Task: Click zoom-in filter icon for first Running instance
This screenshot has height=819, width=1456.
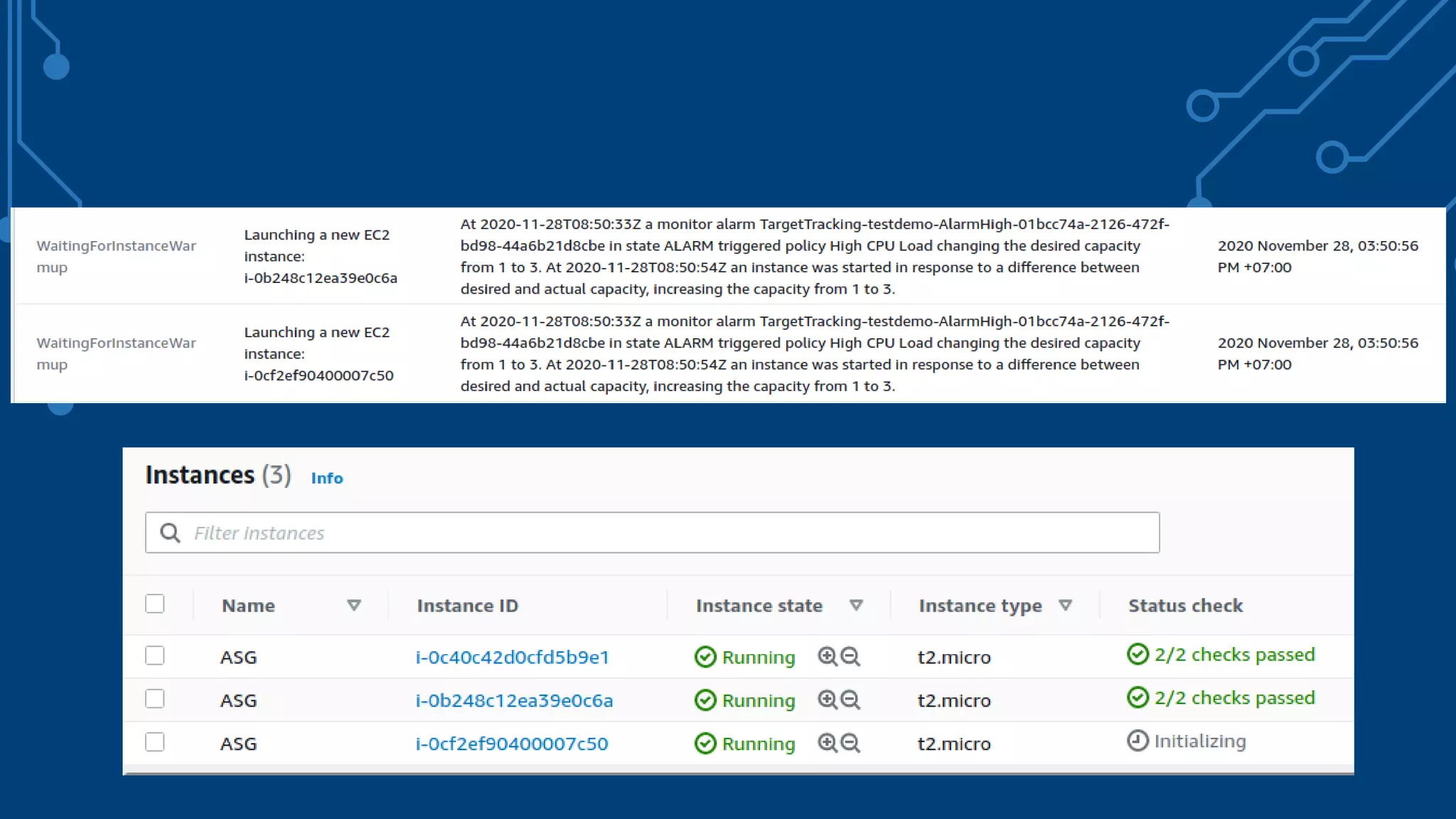Action: tap(827, 656)
